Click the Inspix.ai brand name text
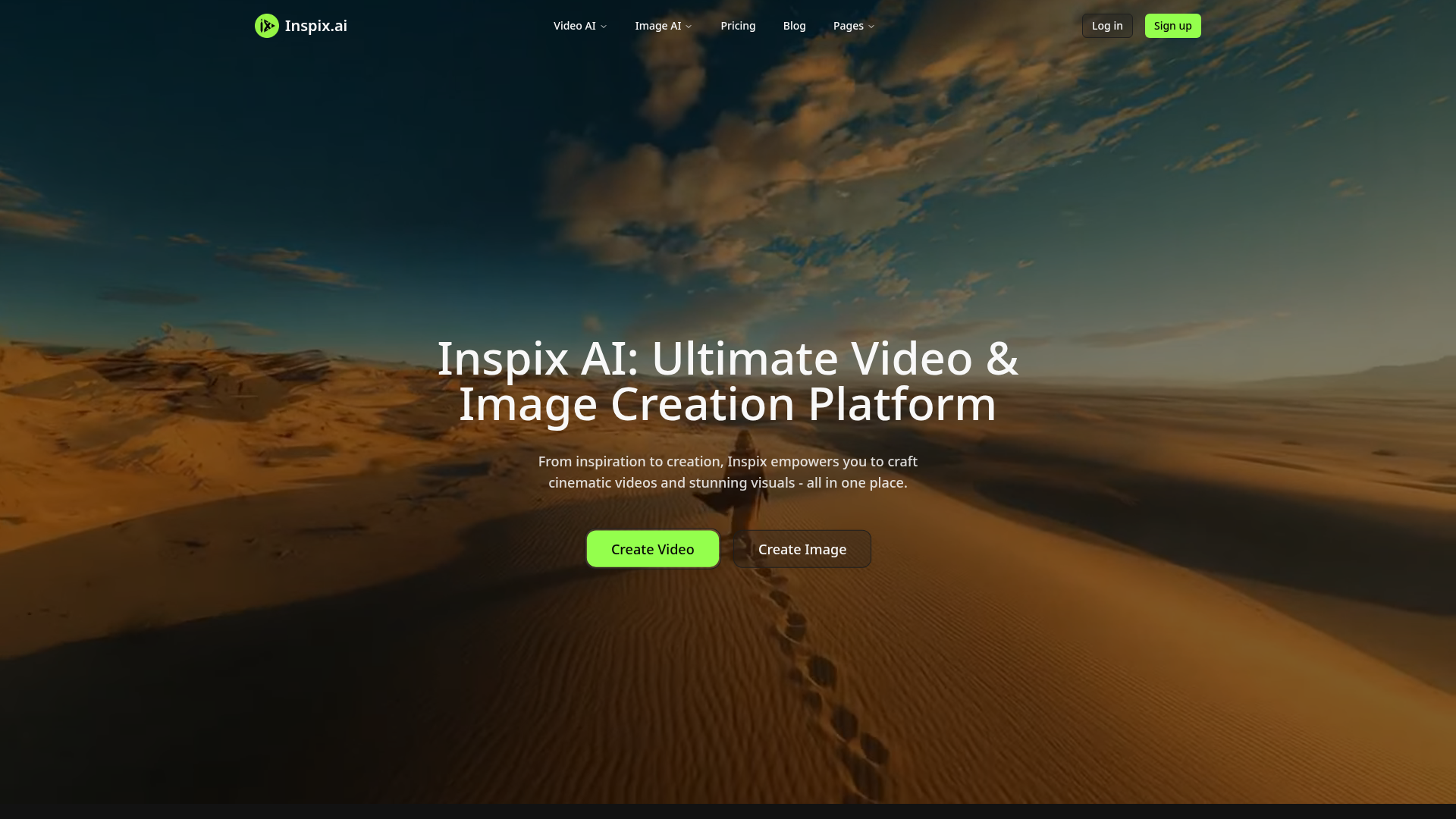This screenshot has height=819, width=1456. pyautogui.click(x=315, y=26)
